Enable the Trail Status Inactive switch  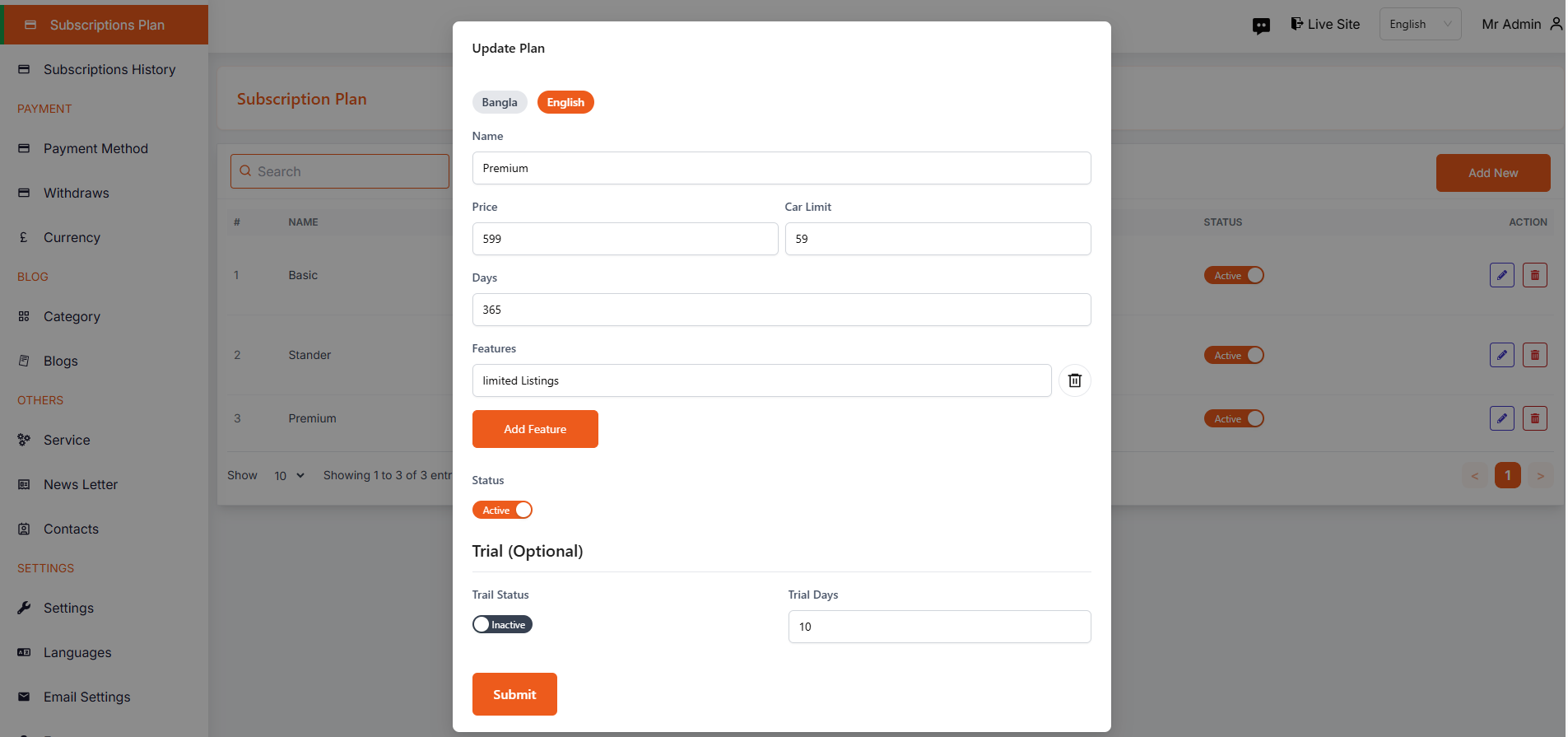(502, 624)
